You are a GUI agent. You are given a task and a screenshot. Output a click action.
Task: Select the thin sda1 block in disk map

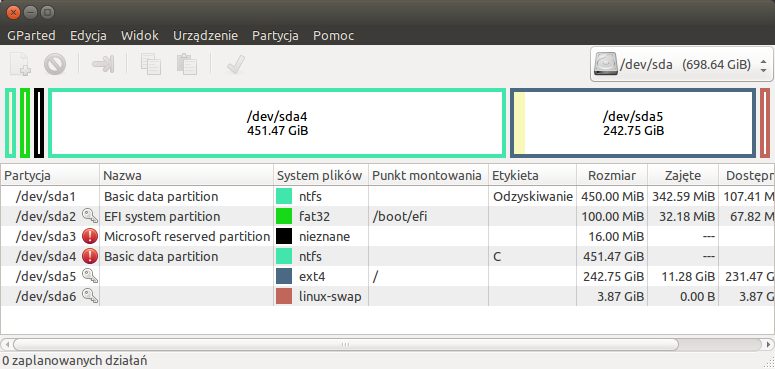[10, 123]
